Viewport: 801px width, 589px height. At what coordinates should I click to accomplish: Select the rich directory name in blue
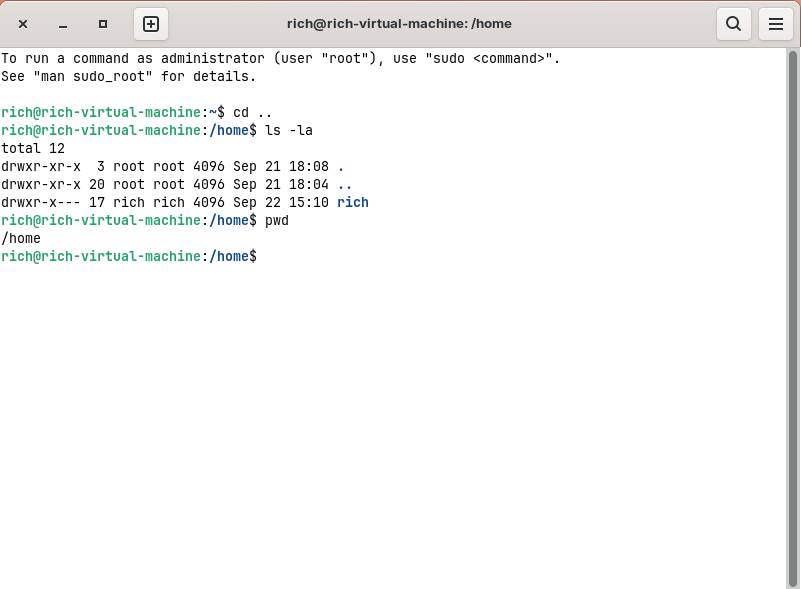352,202
